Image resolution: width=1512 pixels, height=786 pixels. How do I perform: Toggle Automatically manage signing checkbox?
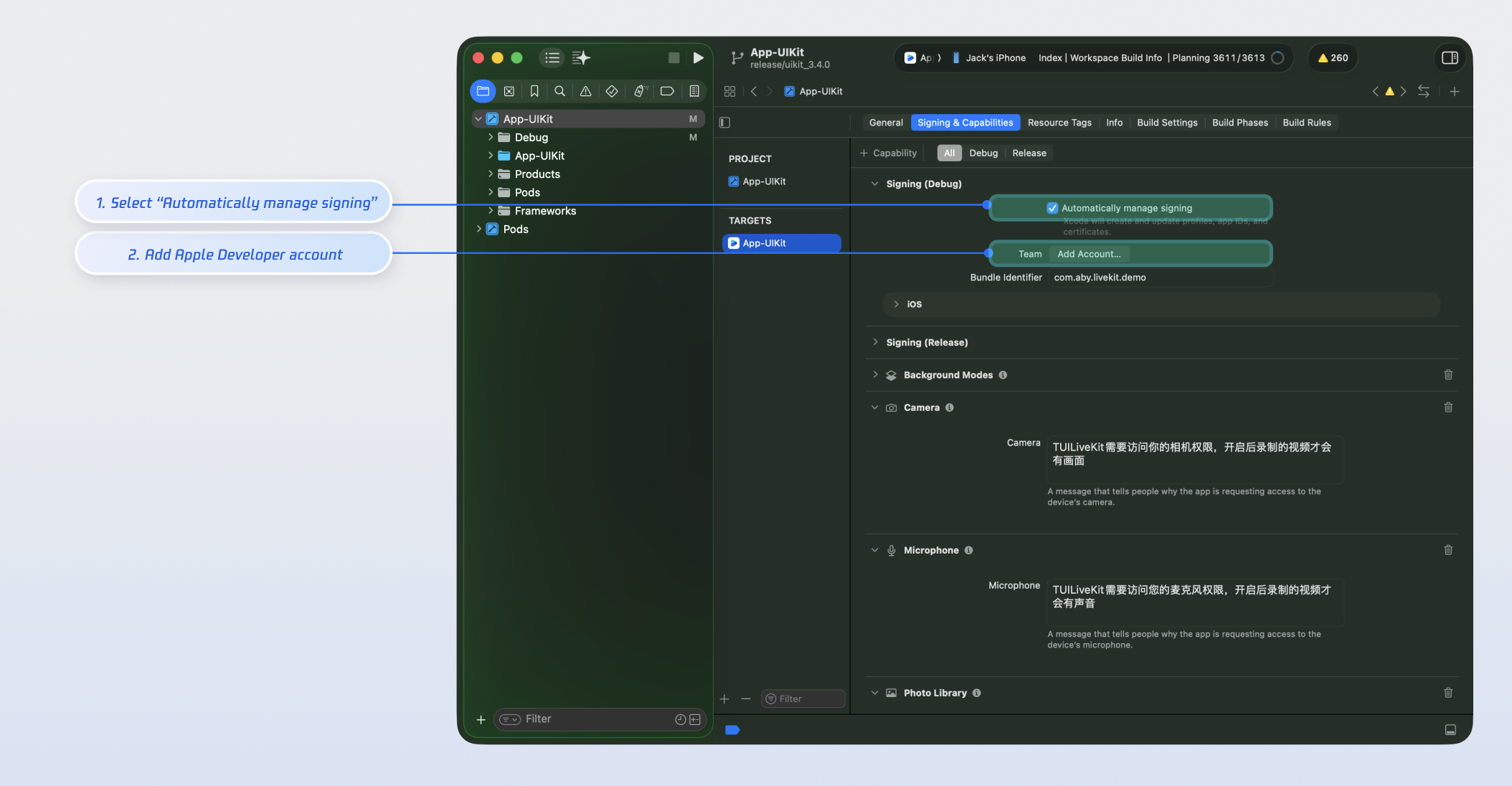coord(1052,208)
